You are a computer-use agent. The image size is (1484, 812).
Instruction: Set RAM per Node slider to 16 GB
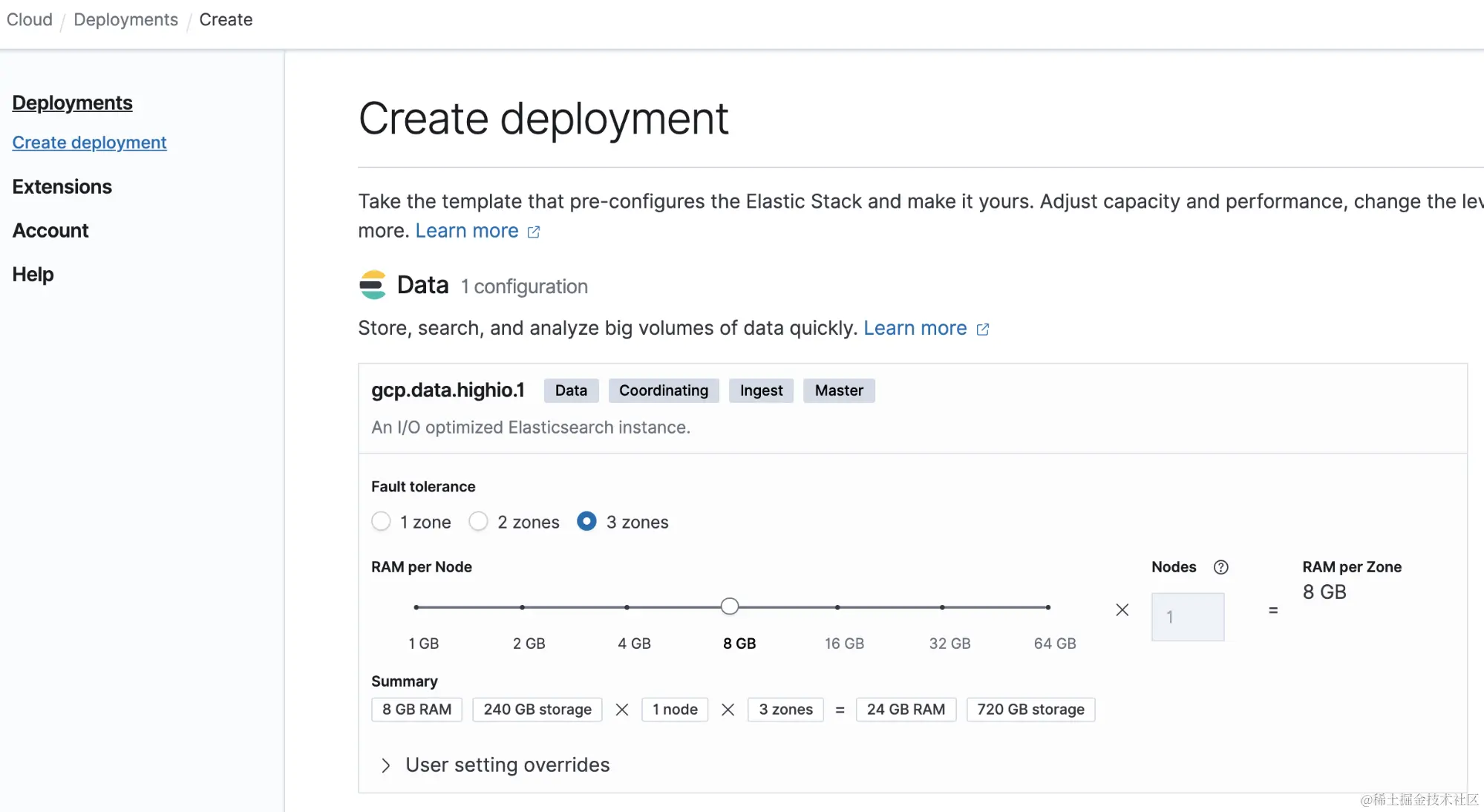point(837,607)
